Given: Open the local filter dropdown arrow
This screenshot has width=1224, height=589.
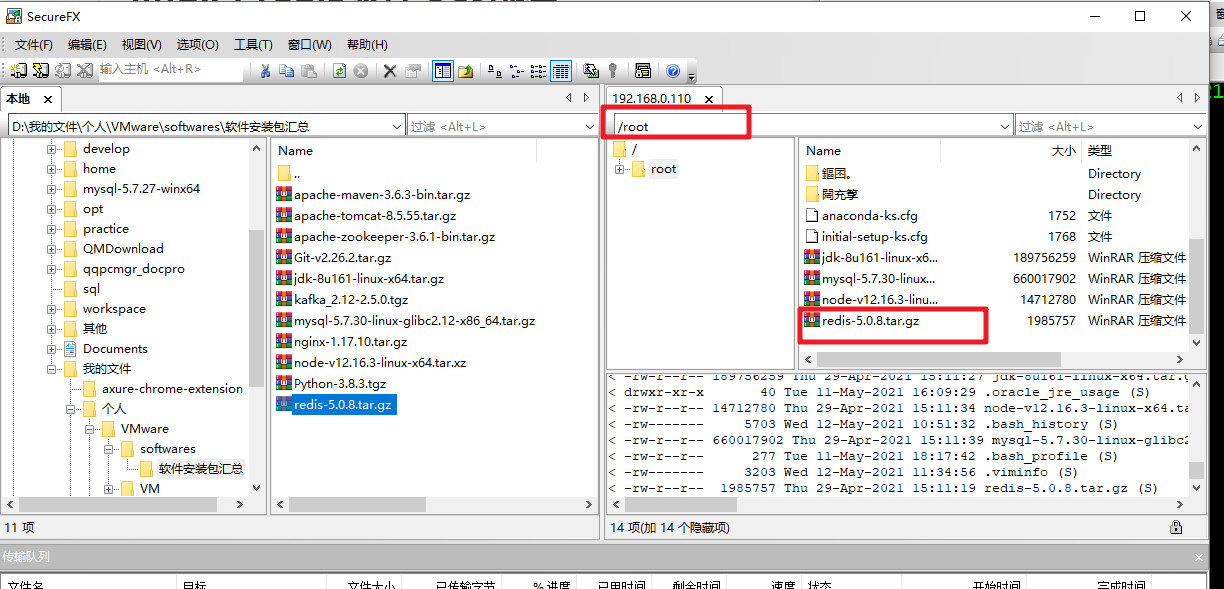Looking at the screenshot, I should coord(589,126).
